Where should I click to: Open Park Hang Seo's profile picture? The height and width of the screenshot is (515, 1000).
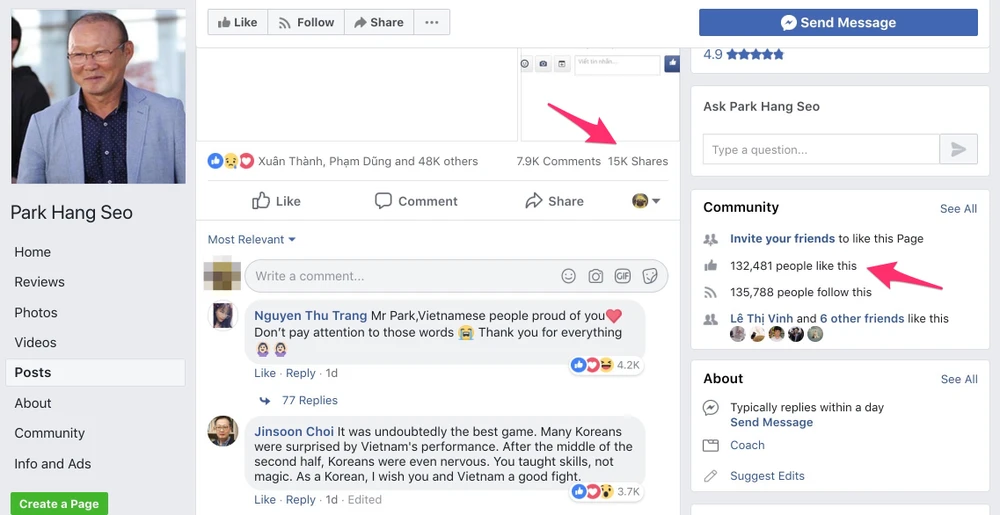98,97
